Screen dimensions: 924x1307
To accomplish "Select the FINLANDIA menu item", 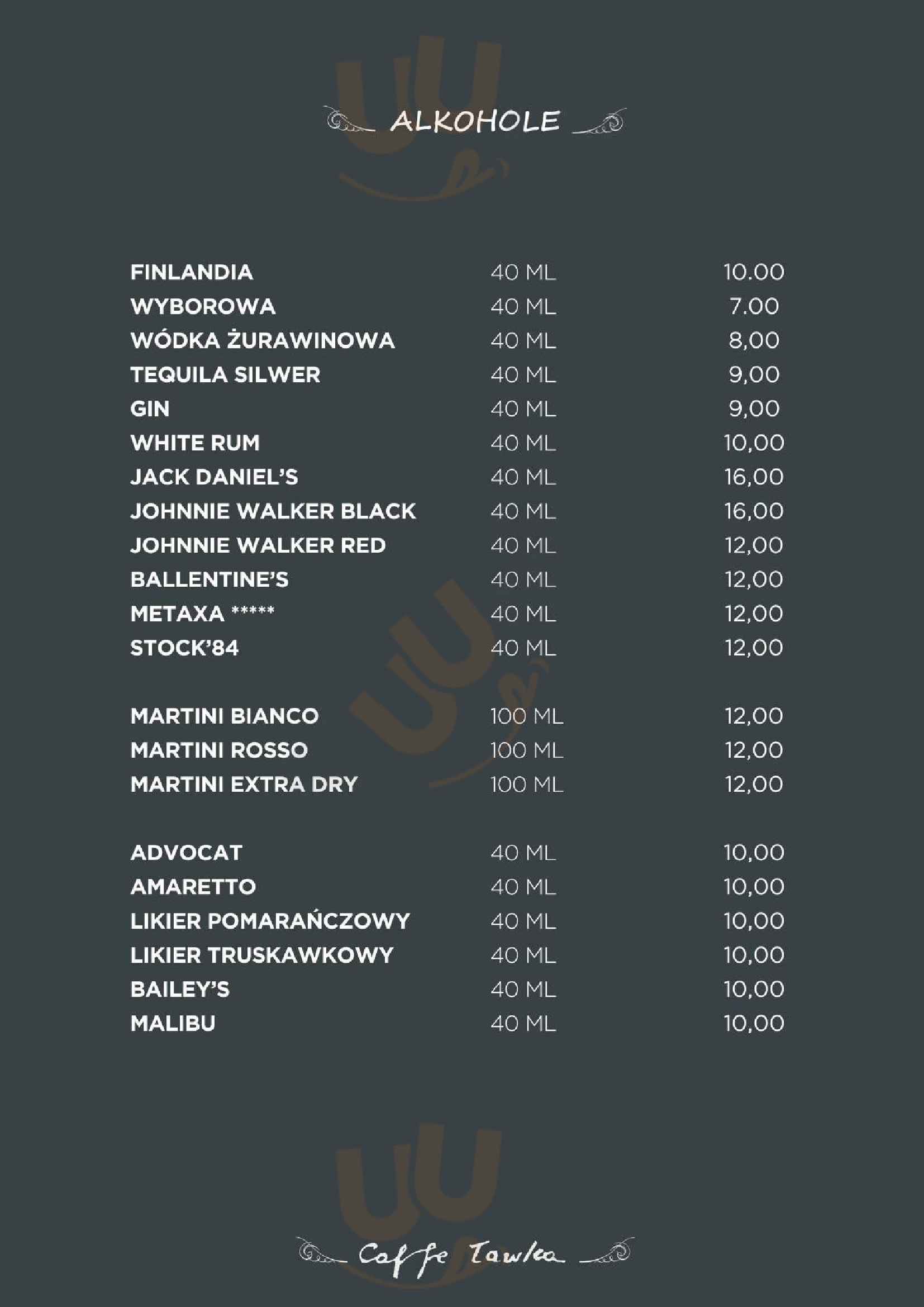I will click(x=191, y=272).
